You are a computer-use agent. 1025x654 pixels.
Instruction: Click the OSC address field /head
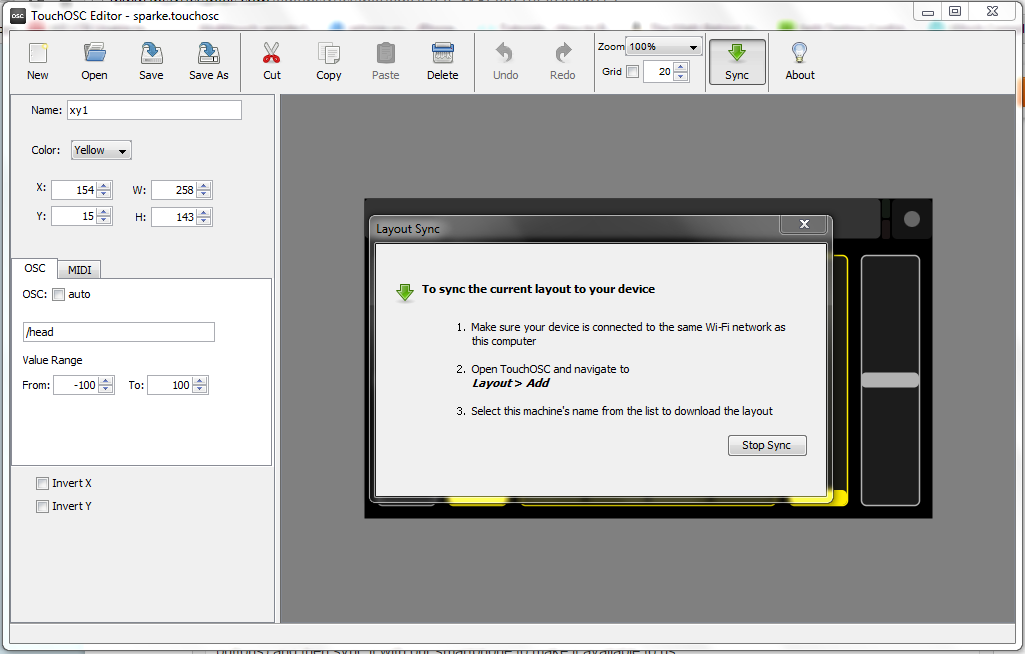pos(118,332)
